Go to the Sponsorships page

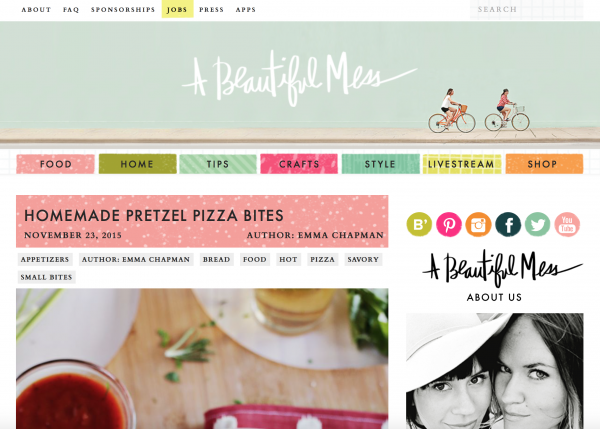[123, 9]
